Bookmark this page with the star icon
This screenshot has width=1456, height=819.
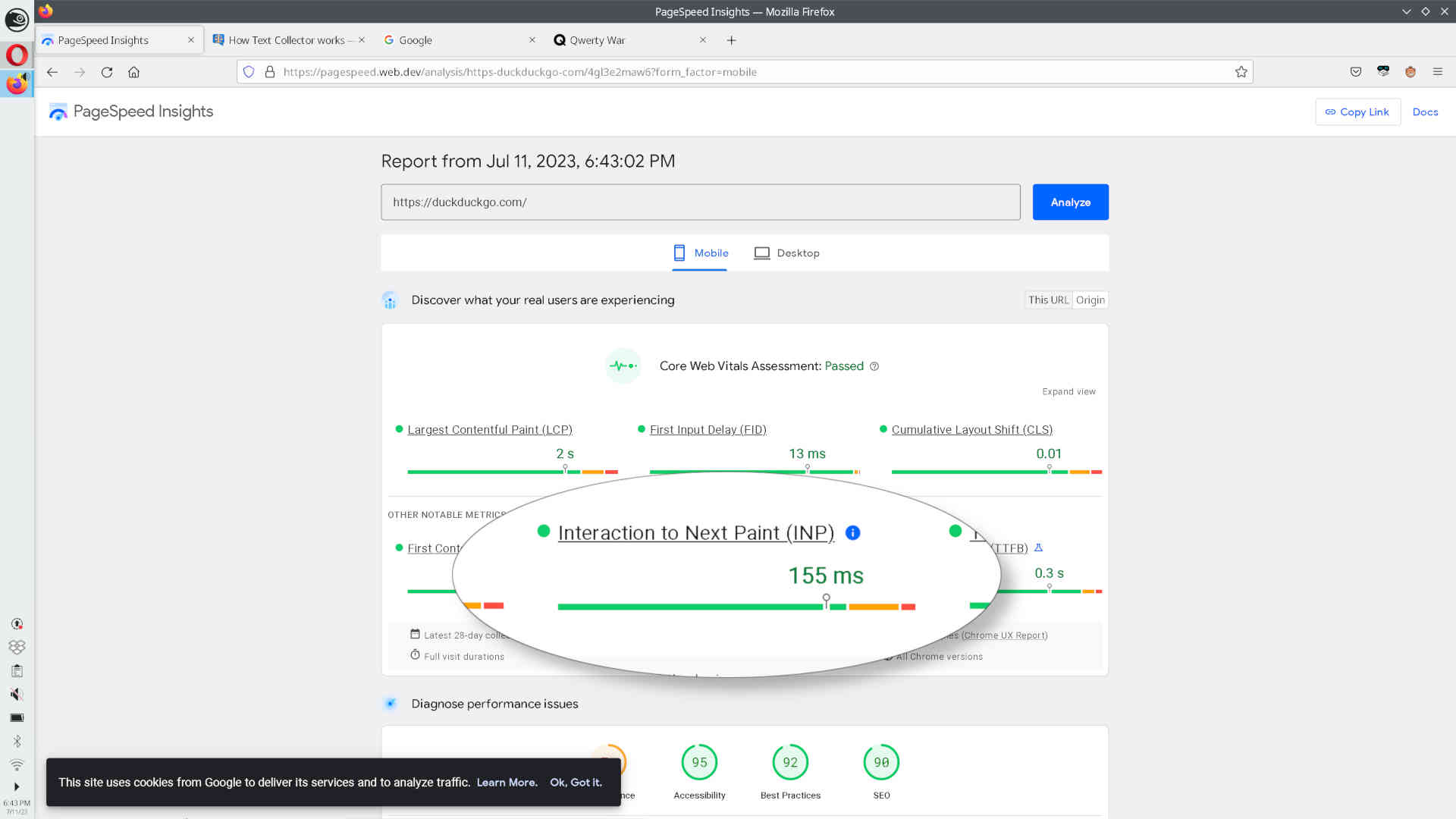click(1241, 72)
